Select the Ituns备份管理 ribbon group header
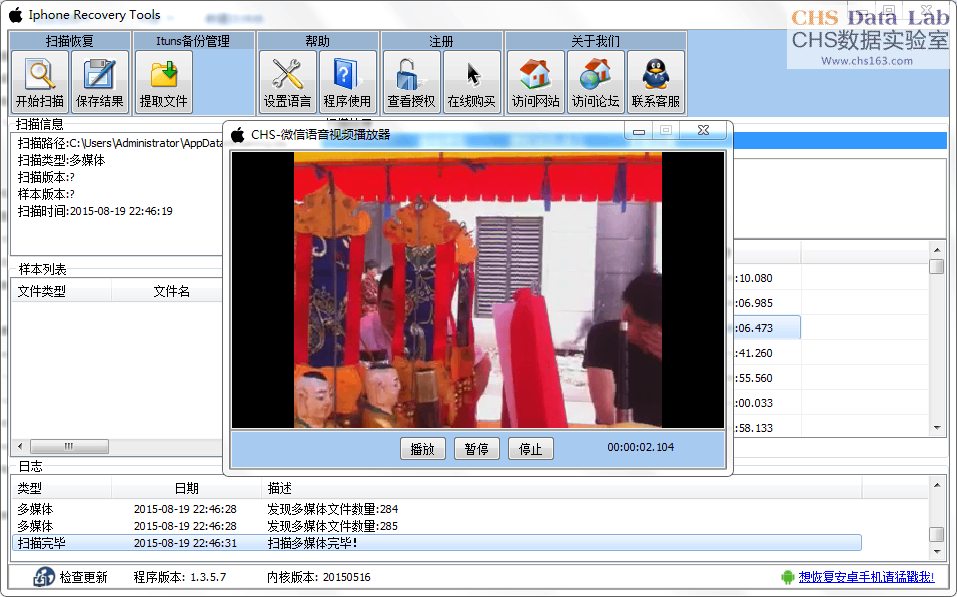Screen dimensions: 957x597 [193, 41]
